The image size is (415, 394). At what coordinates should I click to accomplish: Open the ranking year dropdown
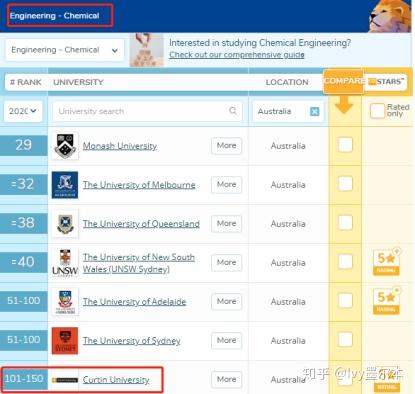pyautogui.click(x=23, y=111)
